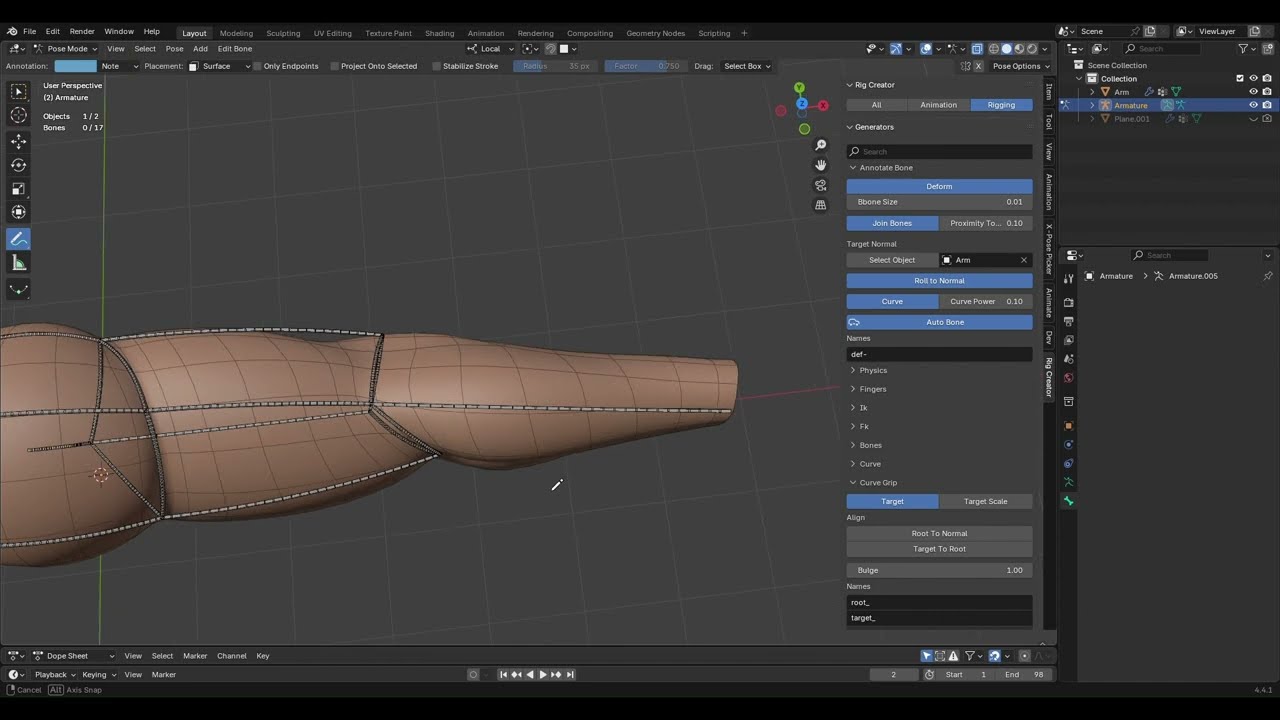Click the Target To Root button

click(x=939, y=549)
